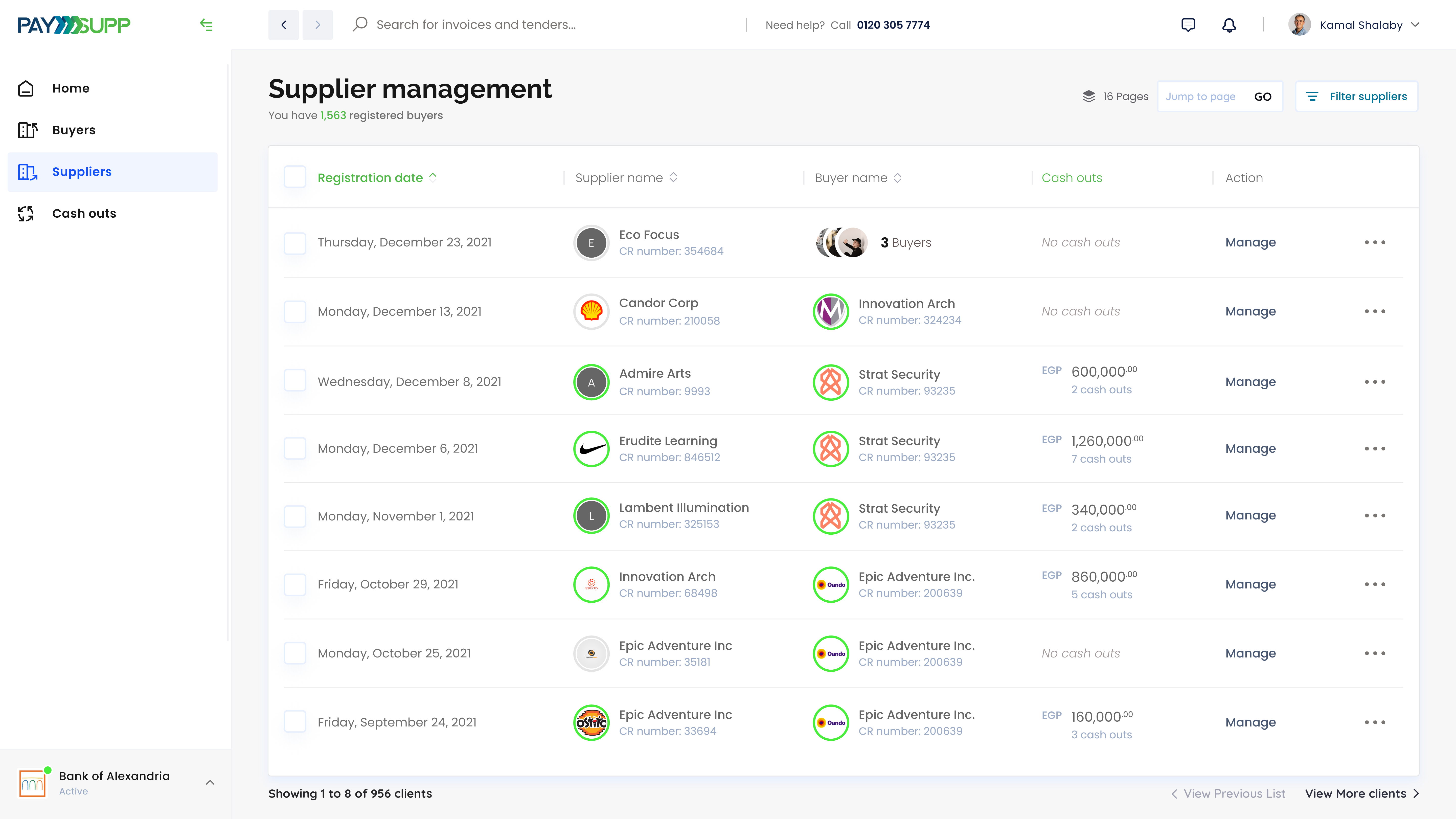The image size is (1456, 819).
Task: Collapse the sidebar with the green menu icon
Action: pos(206,25)
